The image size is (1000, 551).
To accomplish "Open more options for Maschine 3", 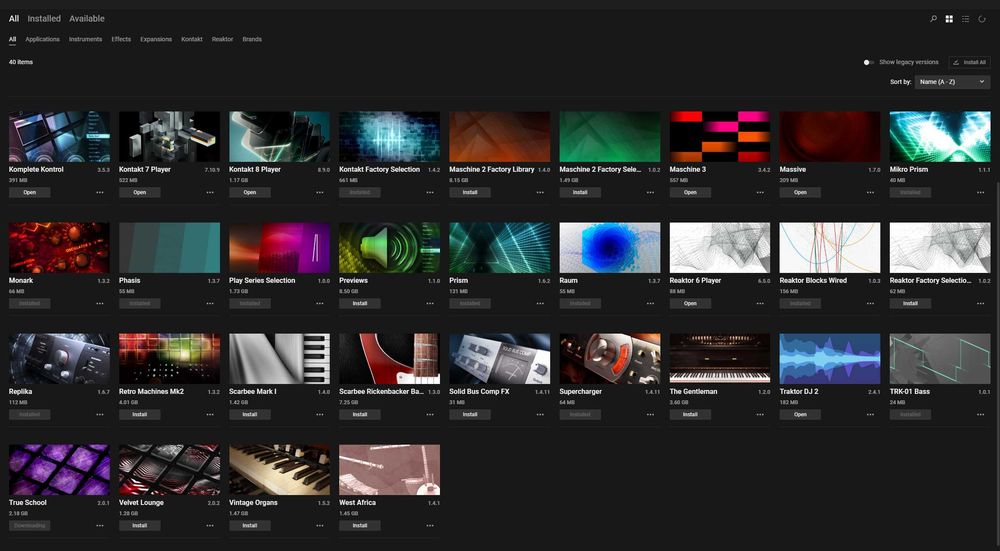I will tap(760, 192).
